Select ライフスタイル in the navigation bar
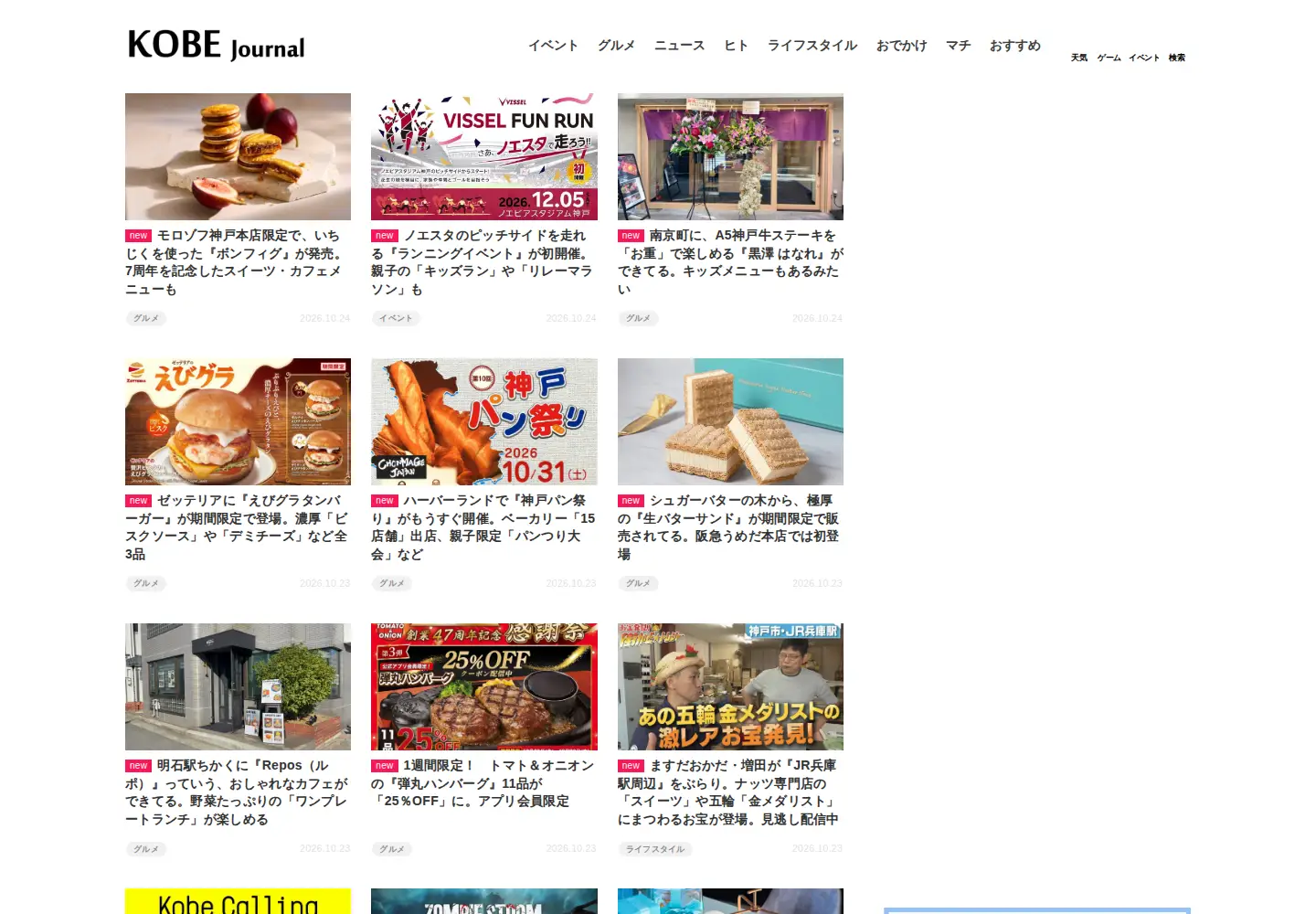The image size is (1316, 914). pyautogui.click(x=812, y=46)
